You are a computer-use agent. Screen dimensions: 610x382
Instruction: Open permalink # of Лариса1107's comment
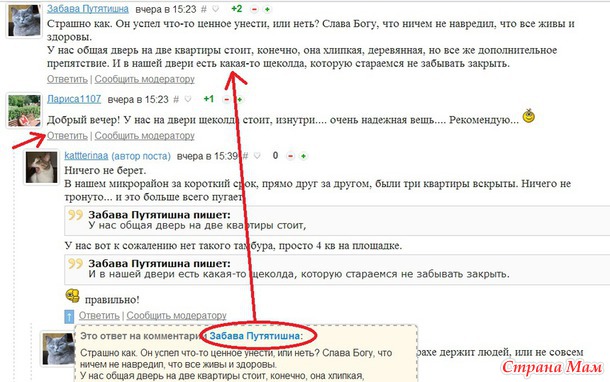tap(176, 100)
